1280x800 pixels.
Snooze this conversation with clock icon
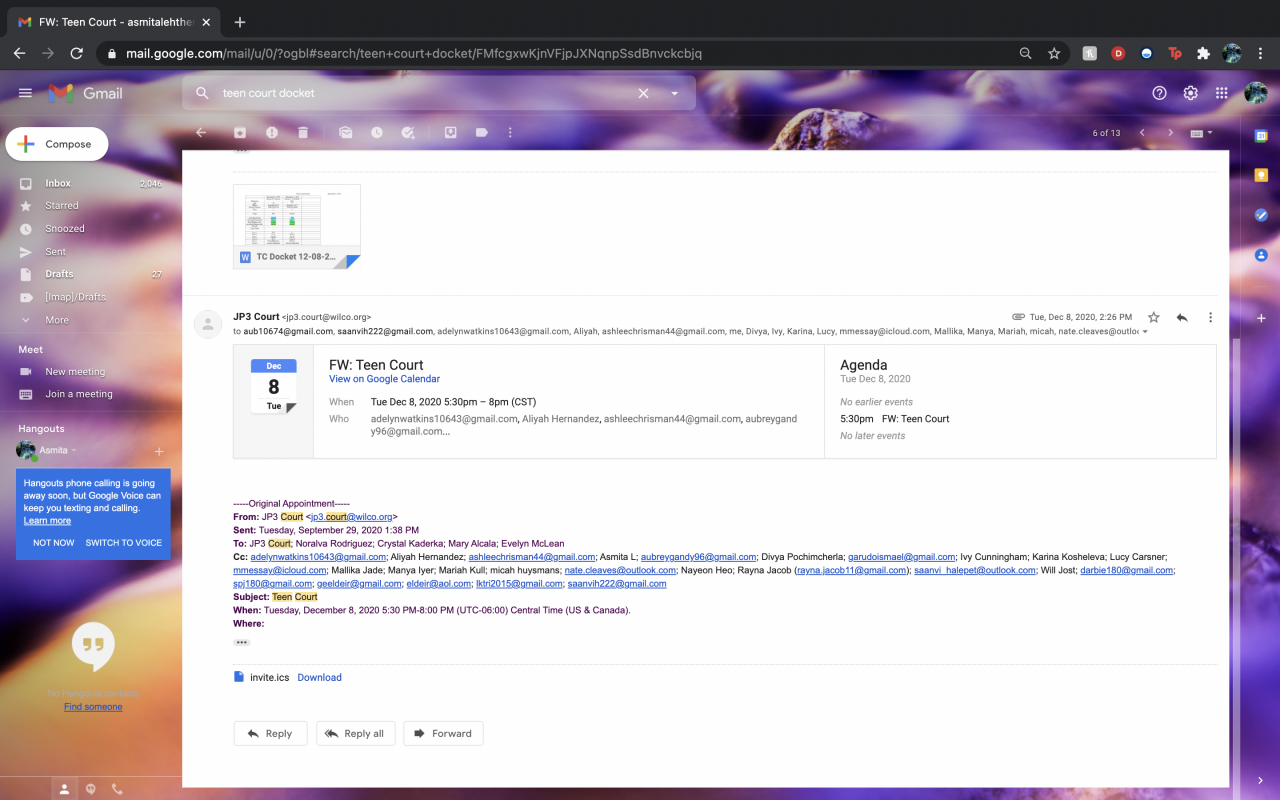tap(376, 132)
